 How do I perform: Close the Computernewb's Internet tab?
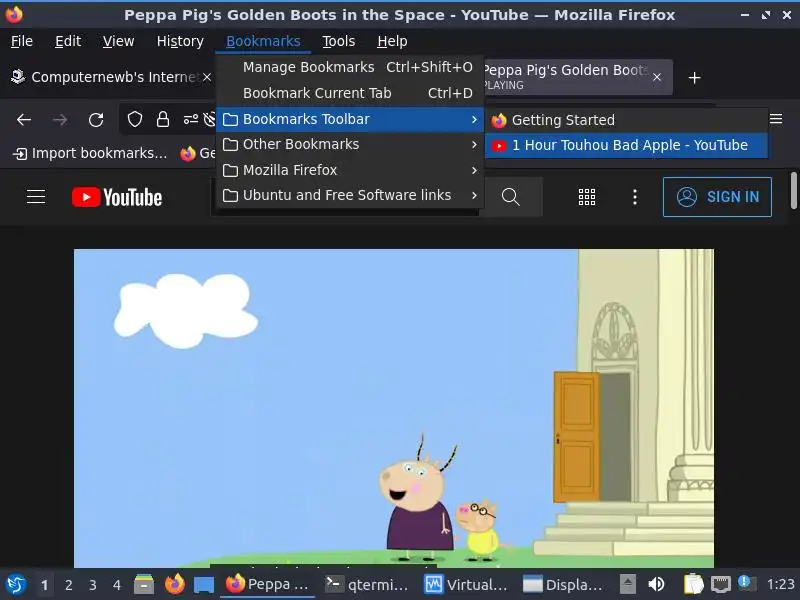(207, 77)
